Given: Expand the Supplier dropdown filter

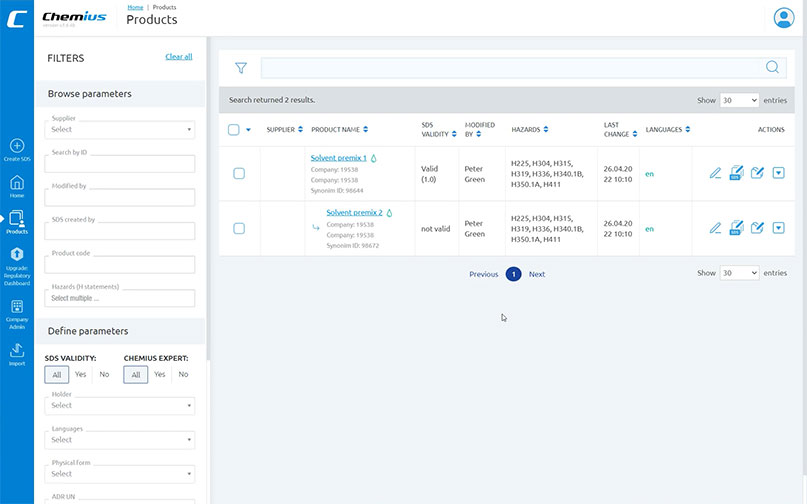Looking at the screenshot, I should (120, 129).
